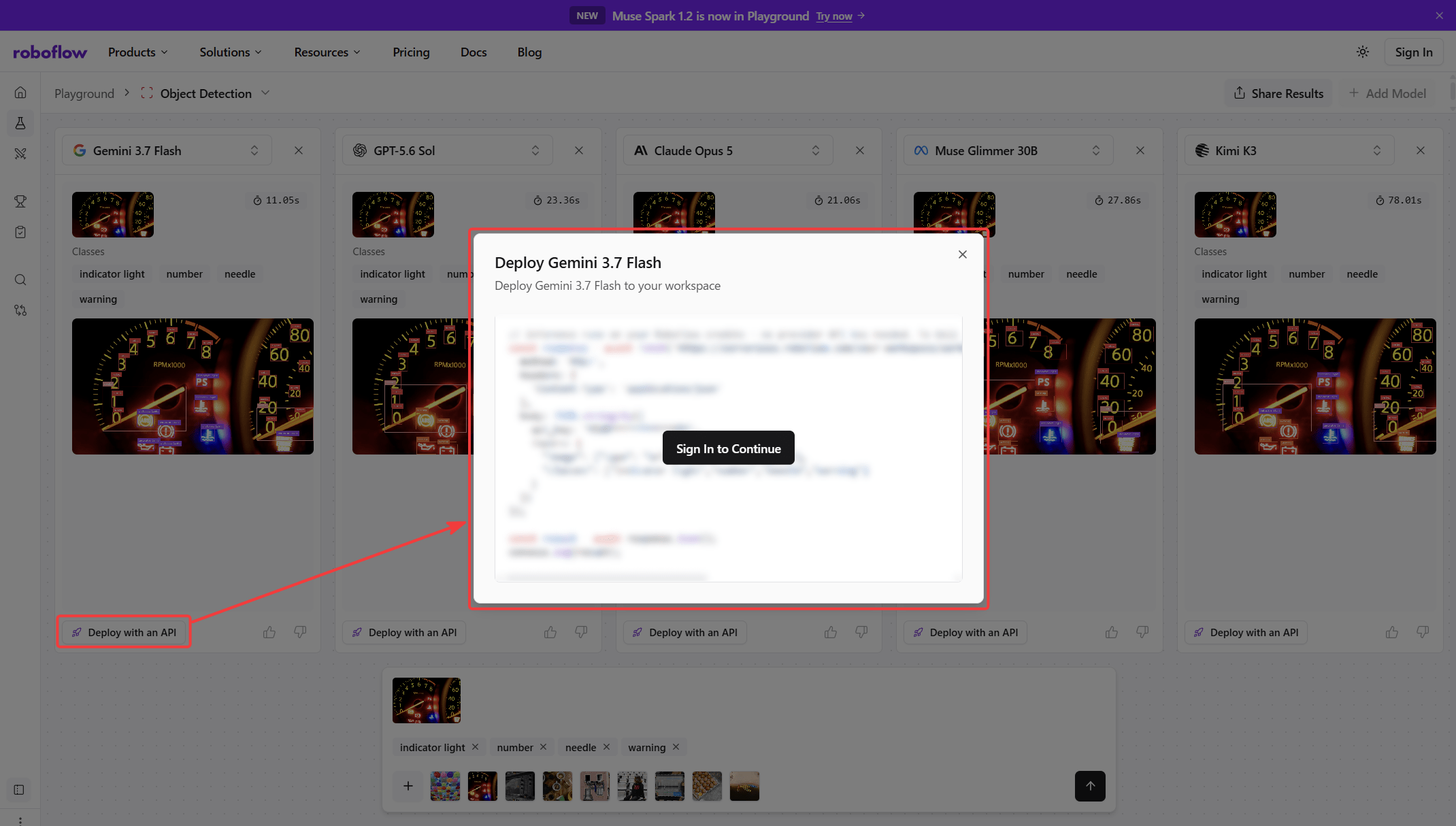Remove the 'number' class tag
The image size is (1456, 826).
[544, 747]
